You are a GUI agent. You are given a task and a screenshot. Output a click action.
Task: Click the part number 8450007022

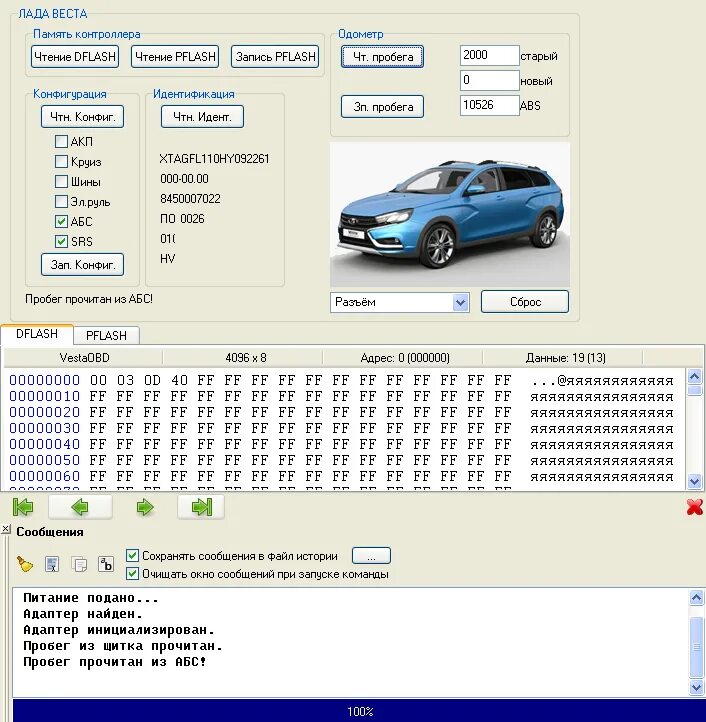click(x=190, y=199)
